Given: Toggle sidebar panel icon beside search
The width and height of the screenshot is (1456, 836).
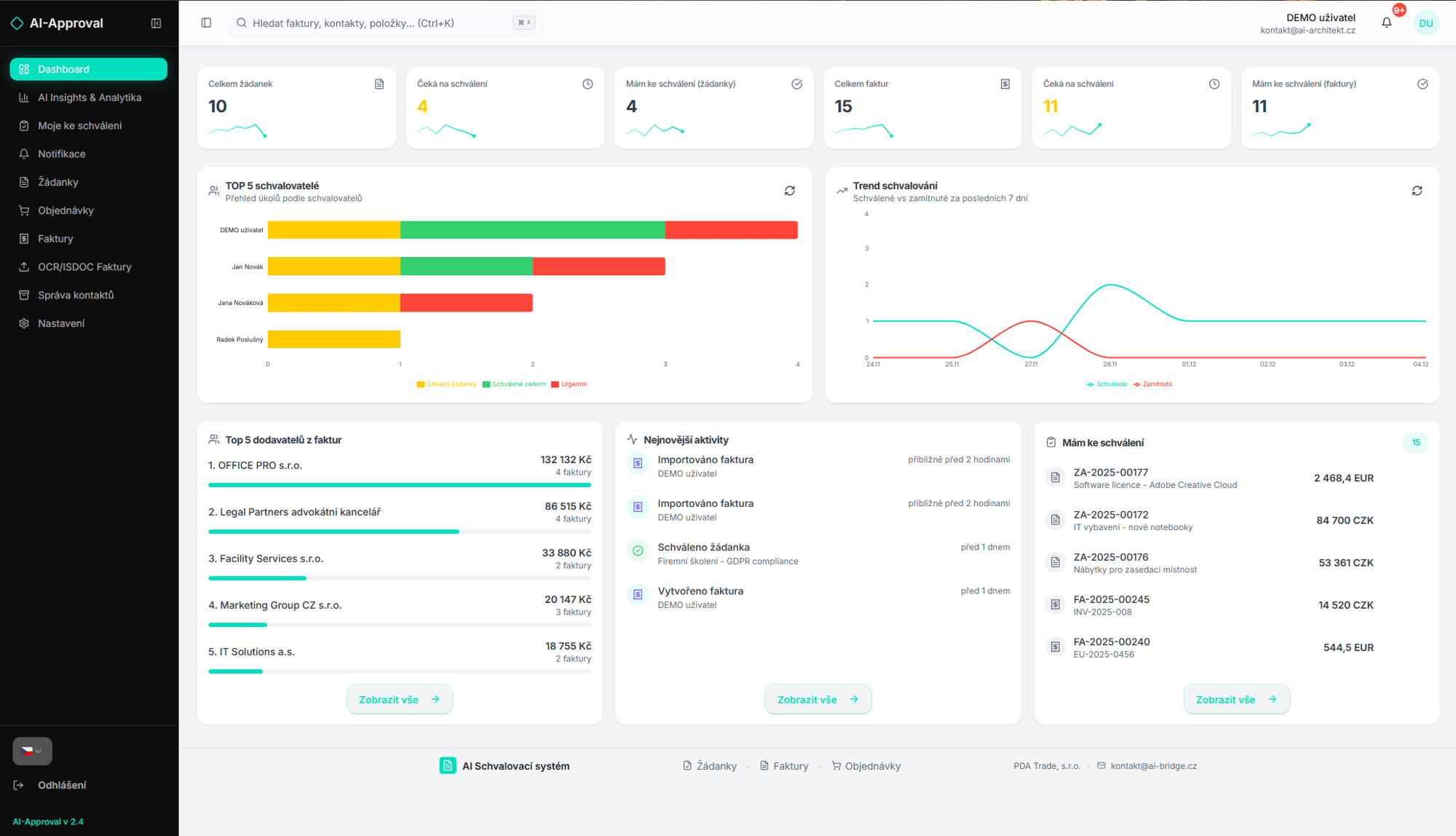Looking at the screenshot, I should (206, 23).
